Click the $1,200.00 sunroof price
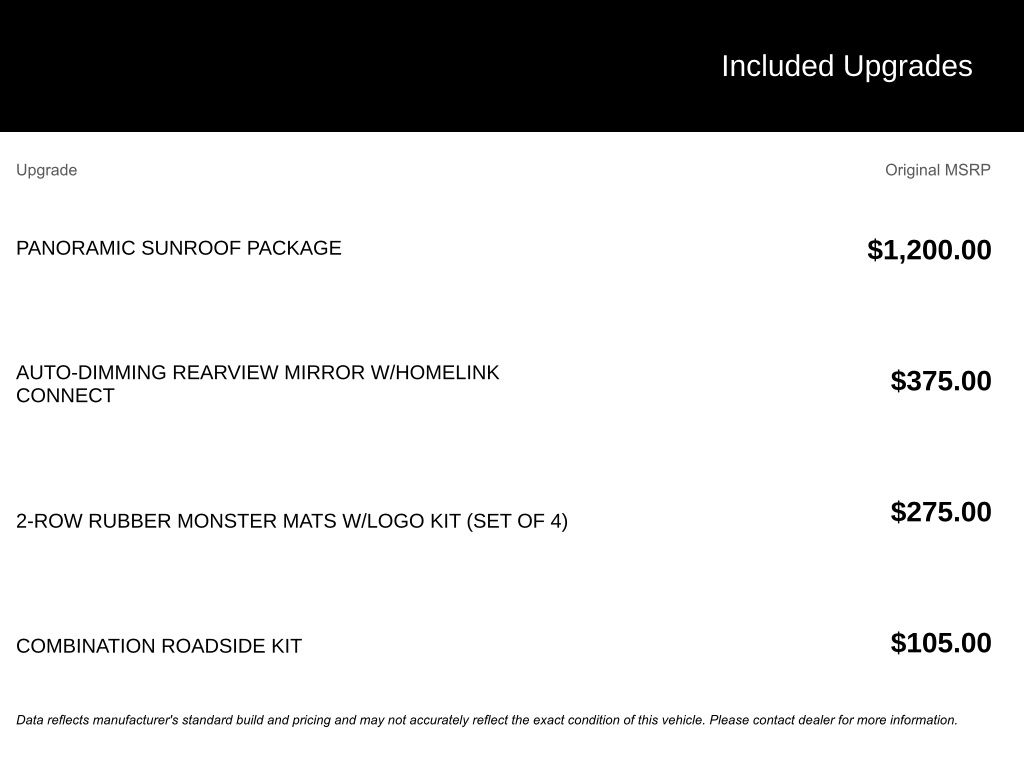The height and width of the screenshot is (768, 1024). pyautogui.click(x=929, y=250)
